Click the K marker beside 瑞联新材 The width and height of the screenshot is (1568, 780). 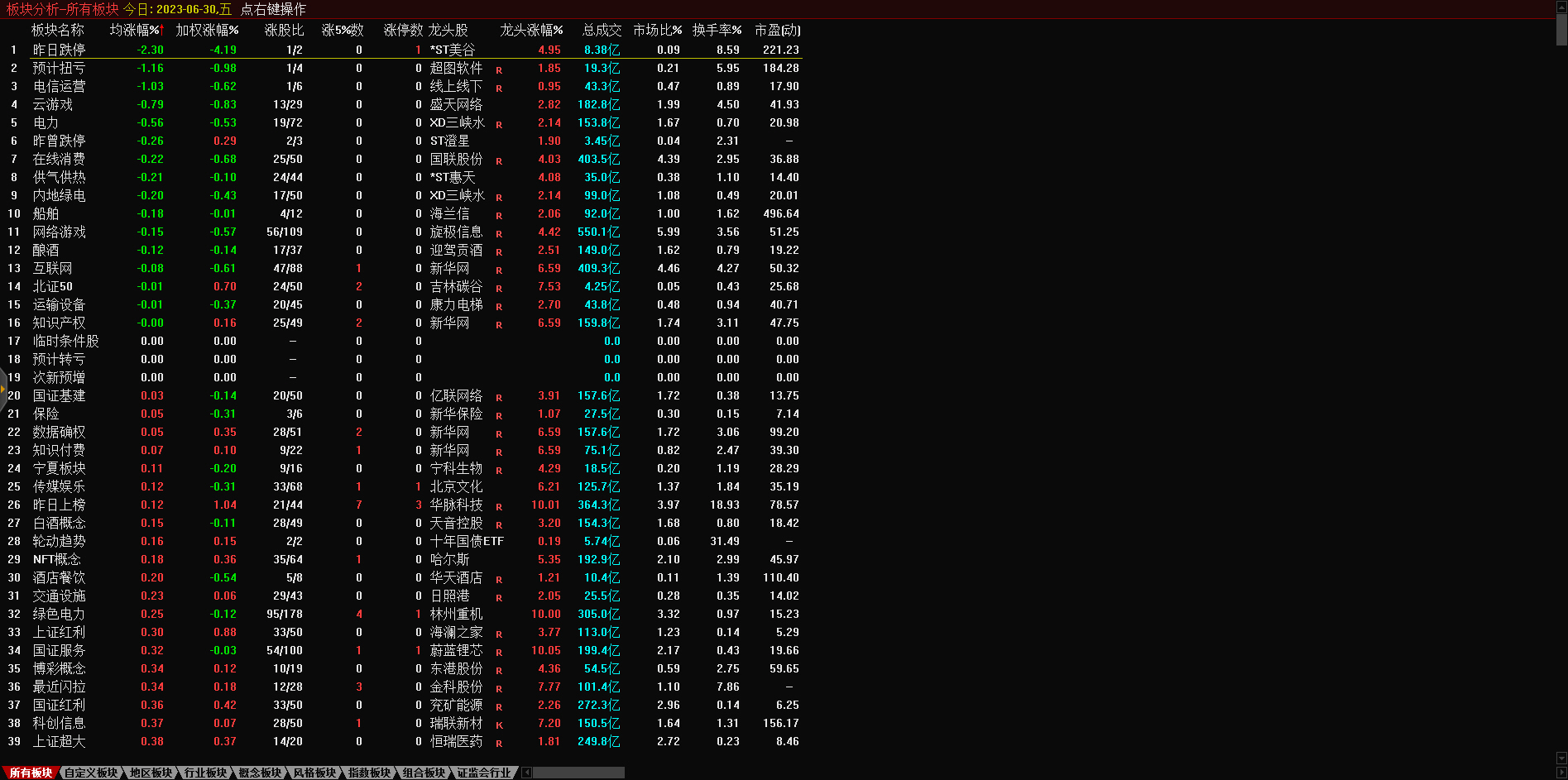[499, 725]
